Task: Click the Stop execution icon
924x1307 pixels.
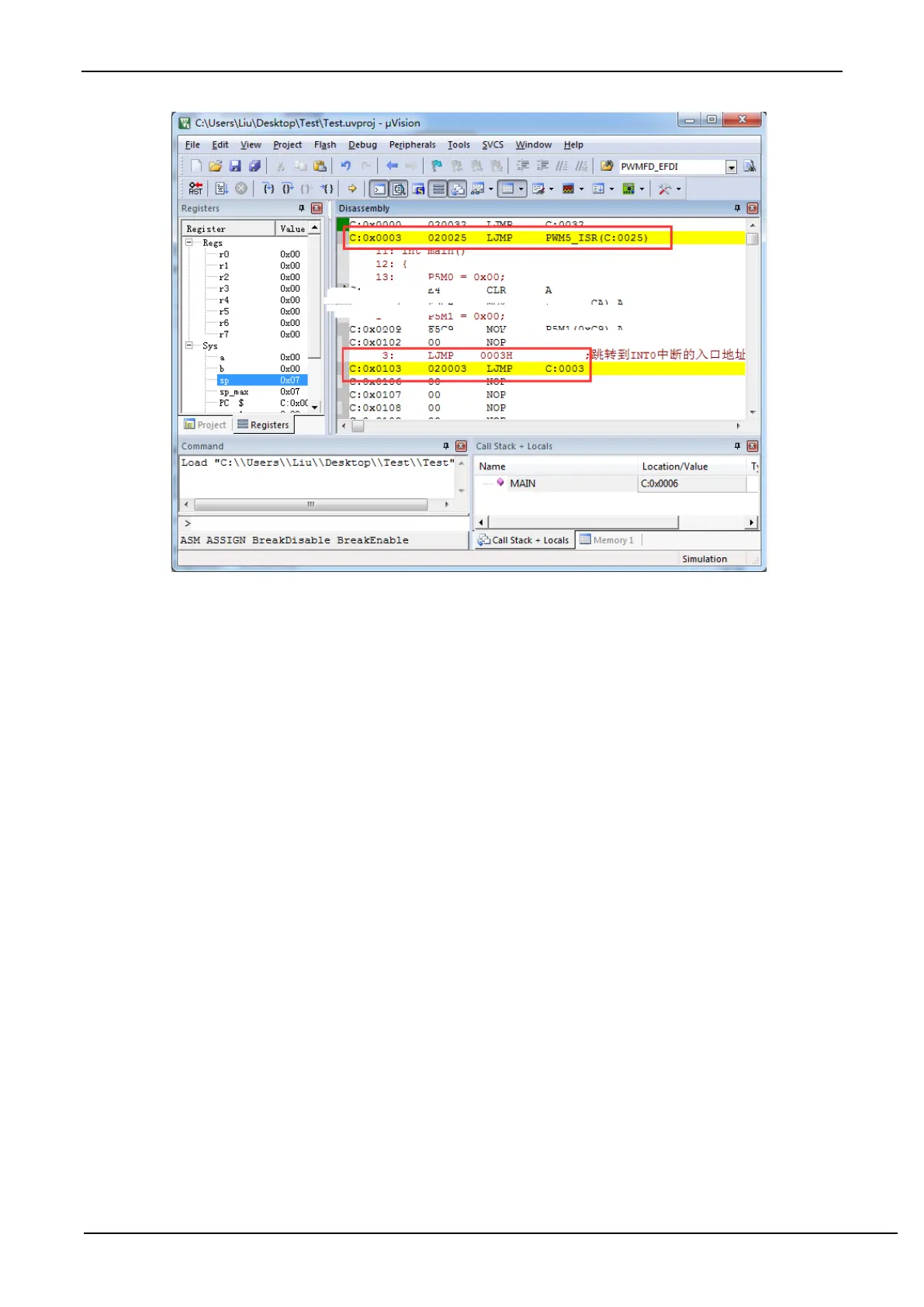Action: (241, 189)
